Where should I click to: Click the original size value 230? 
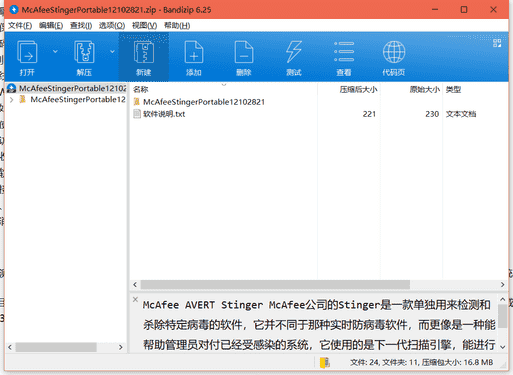point(432,114)
